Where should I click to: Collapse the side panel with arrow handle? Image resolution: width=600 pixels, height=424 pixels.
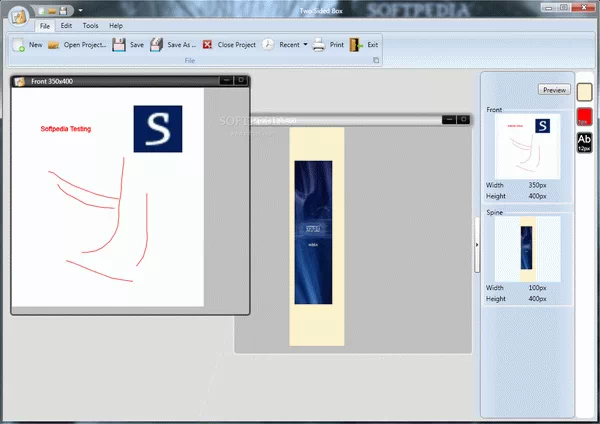pyautogui.click(x=477, y=245)
